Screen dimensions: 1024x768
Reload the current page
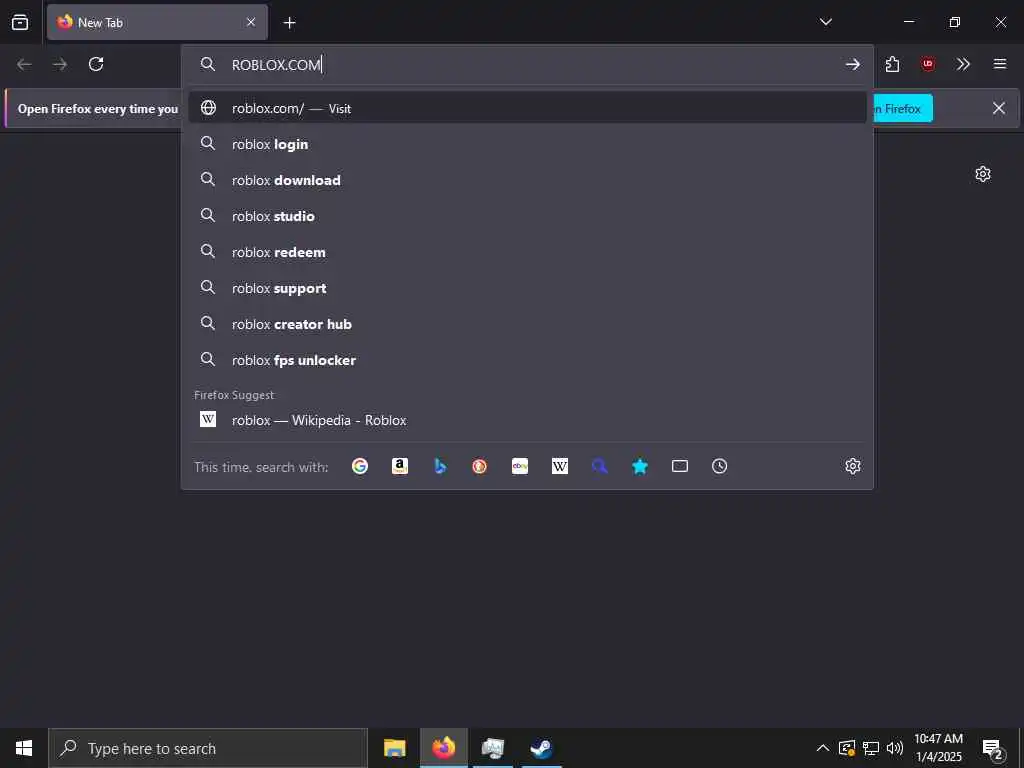point(96,64)
